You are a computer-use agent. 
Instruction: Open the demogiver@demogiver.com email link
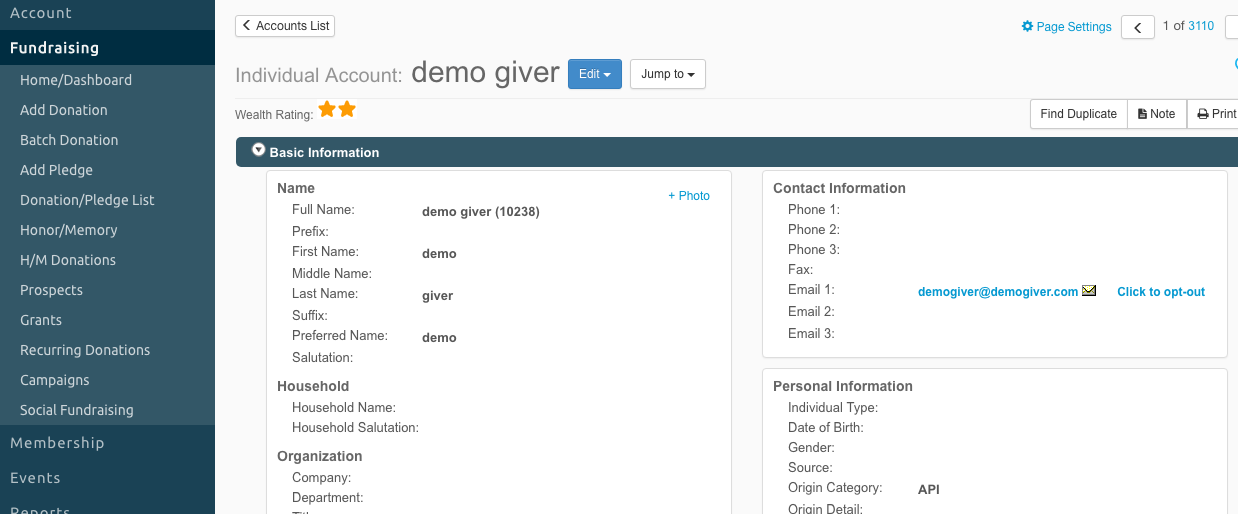coord(998,292)
